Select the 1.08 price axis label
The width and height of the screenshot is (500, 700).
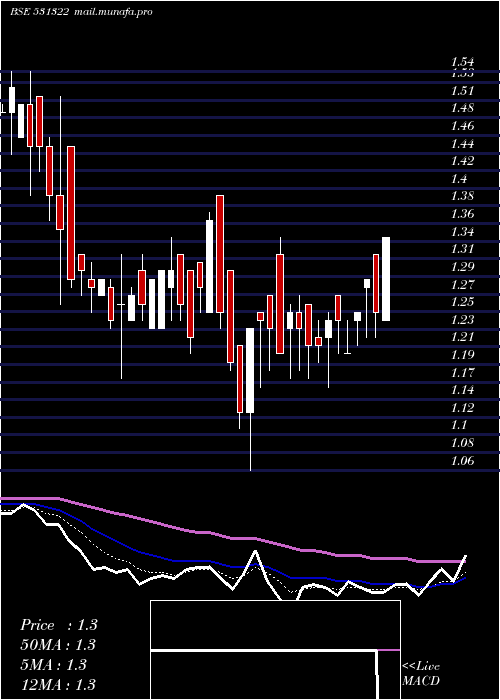point(462,443)
